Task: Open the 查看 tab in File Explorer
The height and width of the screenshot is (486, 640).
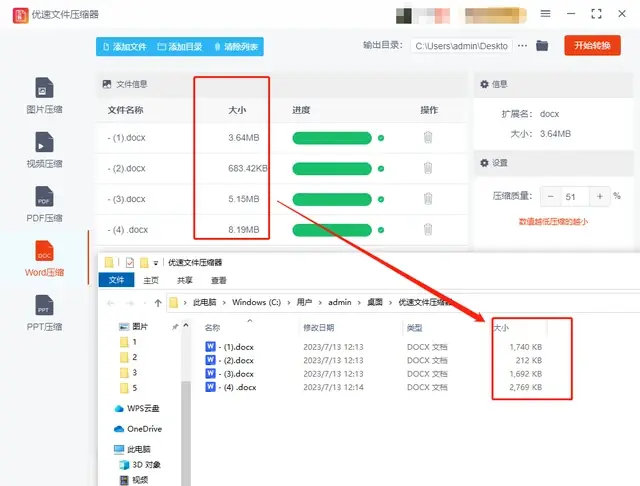Action: click(219, 280)
